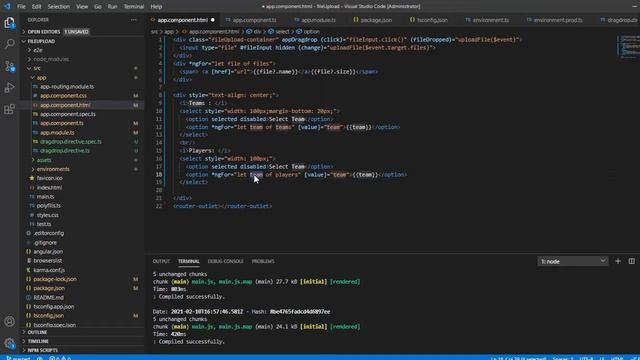
Task: Collapse the src folder
Action: tap(37, 68)
